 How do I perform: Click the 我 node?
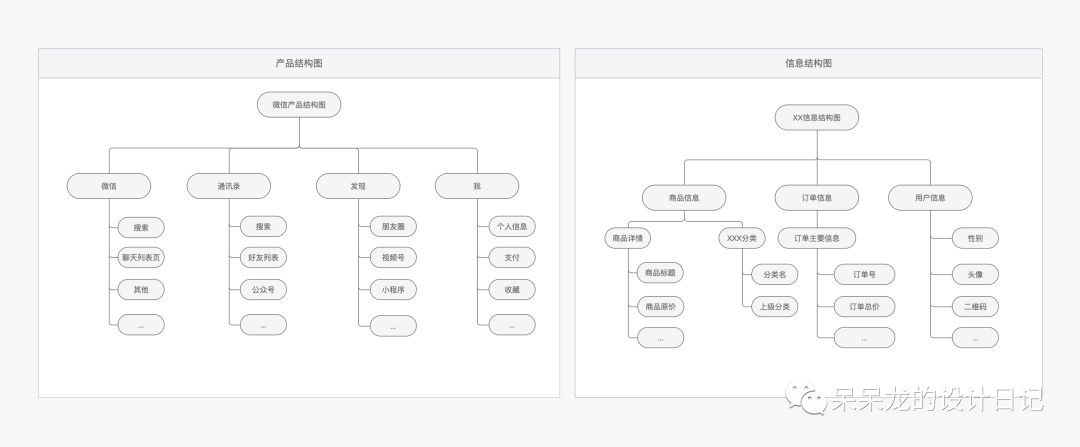tap(477, 186)
